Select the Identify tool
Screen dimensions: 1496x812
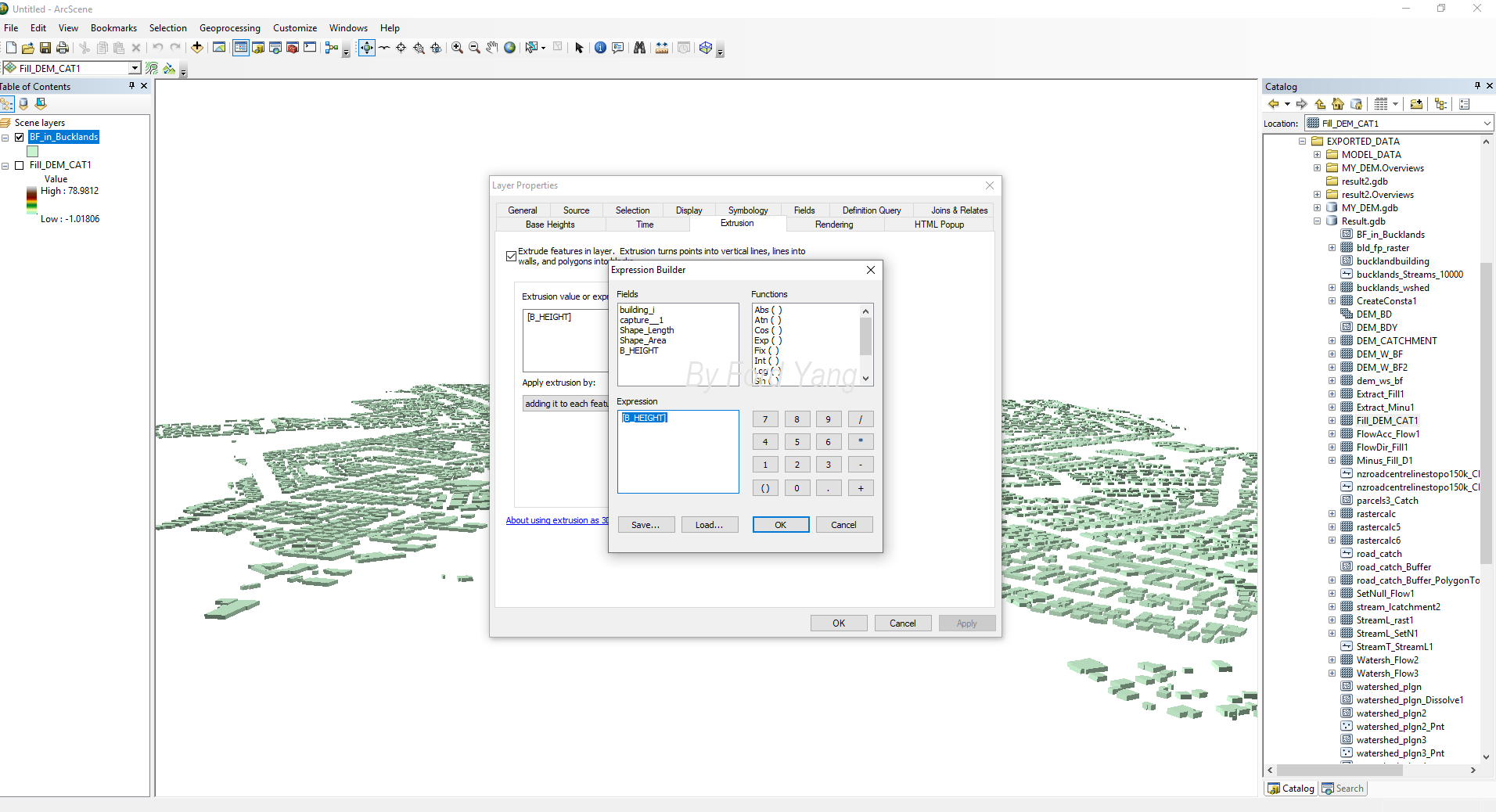point(600,48)
